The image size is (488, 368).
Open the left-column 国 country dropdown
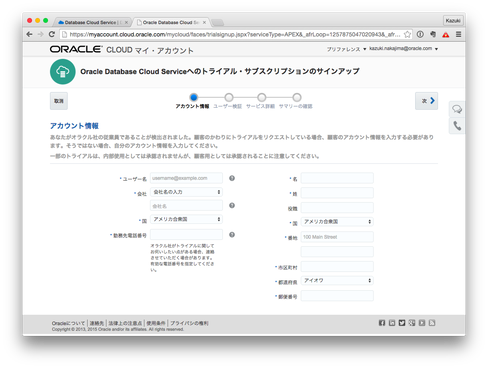[x=186, y=219]
